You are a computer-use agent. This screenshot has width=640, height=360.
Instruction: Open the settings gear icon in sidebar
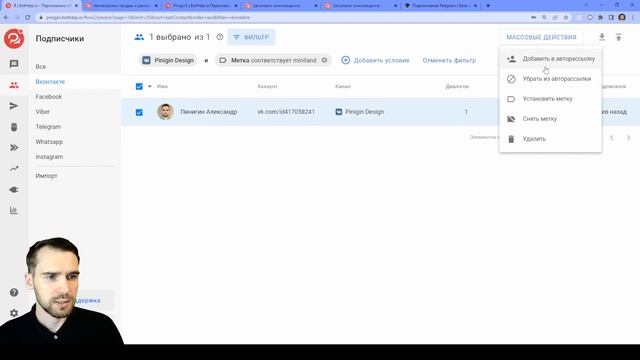click(14, 313)
